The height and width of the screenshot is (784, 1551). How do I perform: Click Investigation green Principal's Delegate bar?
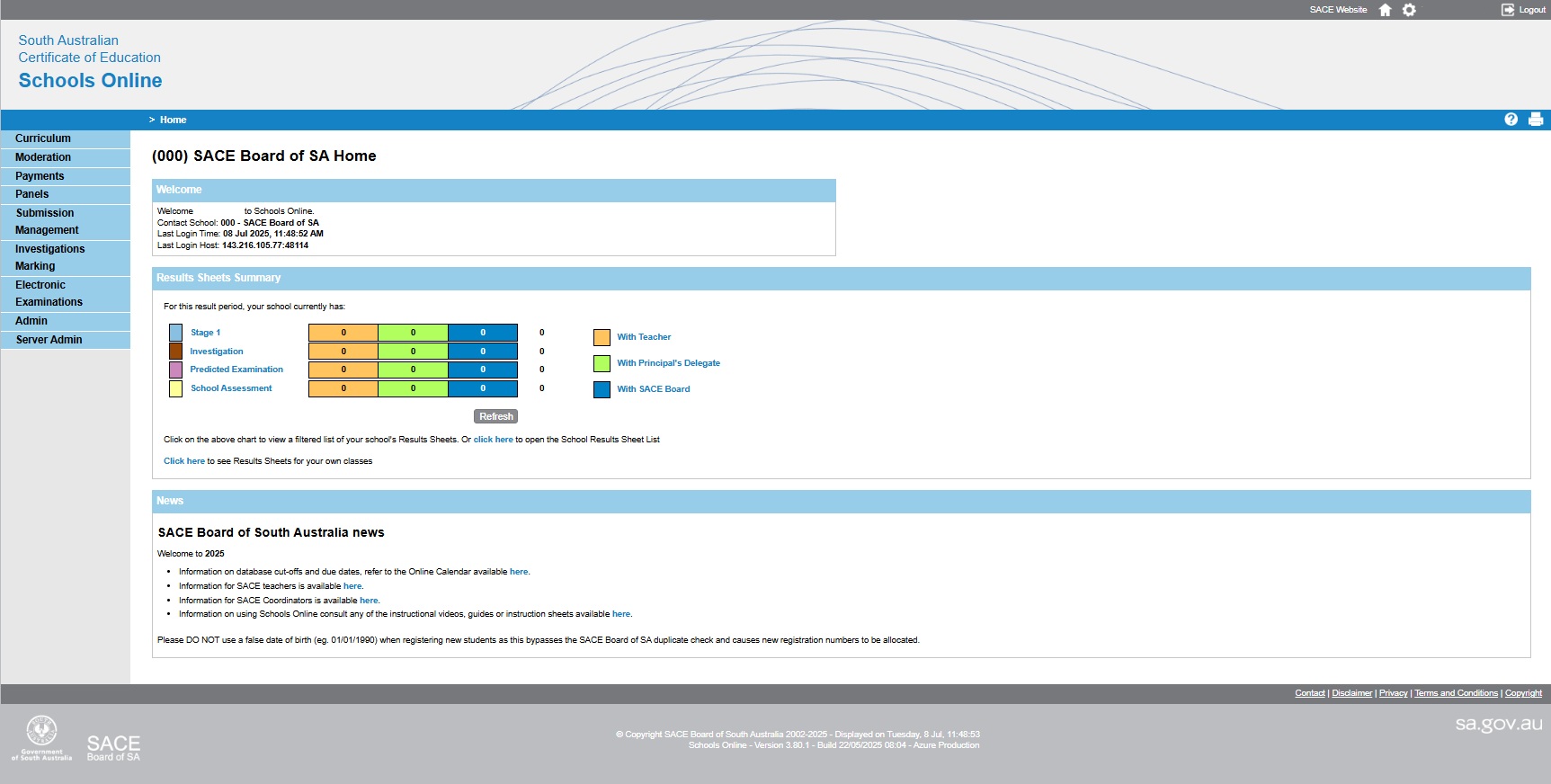(413, 352)
